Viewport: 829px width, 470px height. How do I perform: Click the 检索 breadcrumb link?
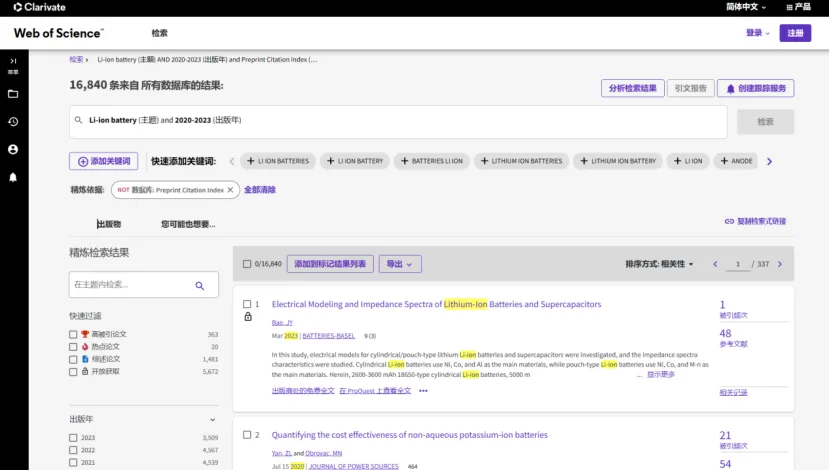(76, 59)
